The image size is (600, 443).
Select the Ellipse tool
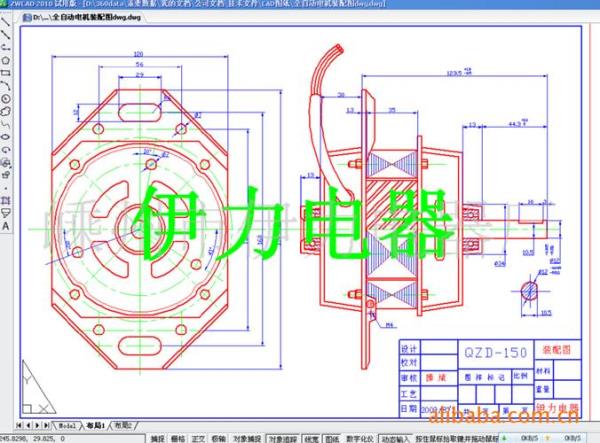click(5, 137)
